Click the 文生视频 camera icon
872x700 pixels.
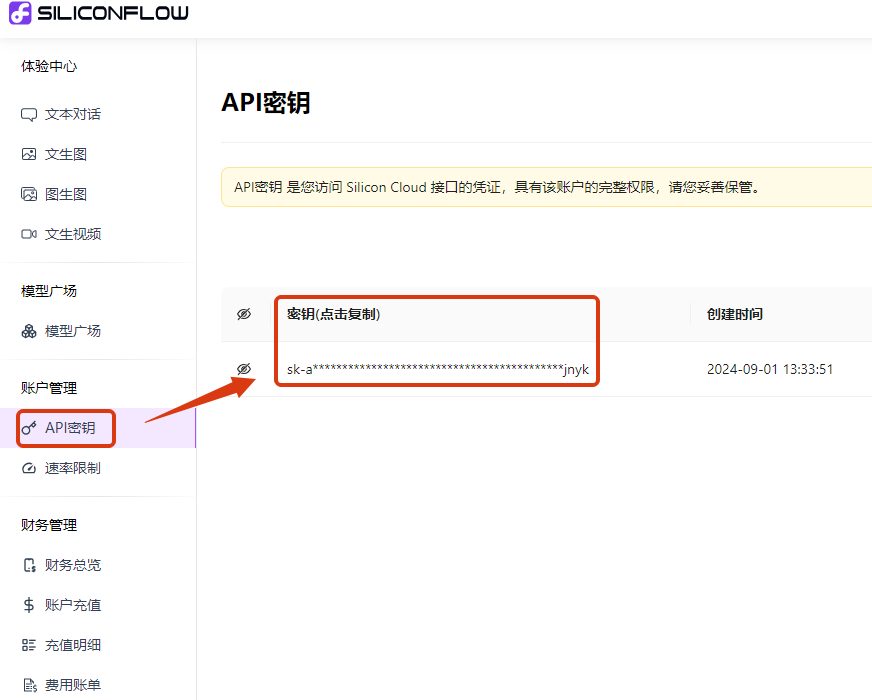[29, 234]
